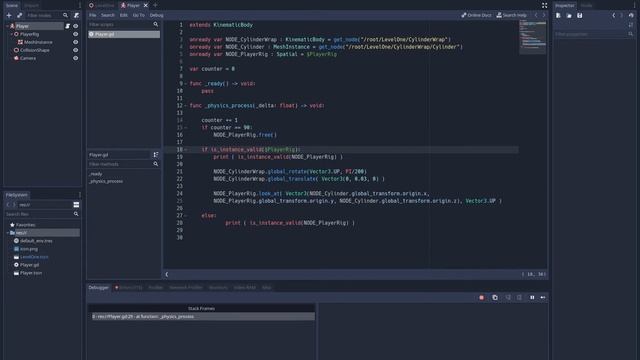The height and width of the screenshot is (360, 640).
Task: Save the current resource in Inspector
Action: pos(580,15)
